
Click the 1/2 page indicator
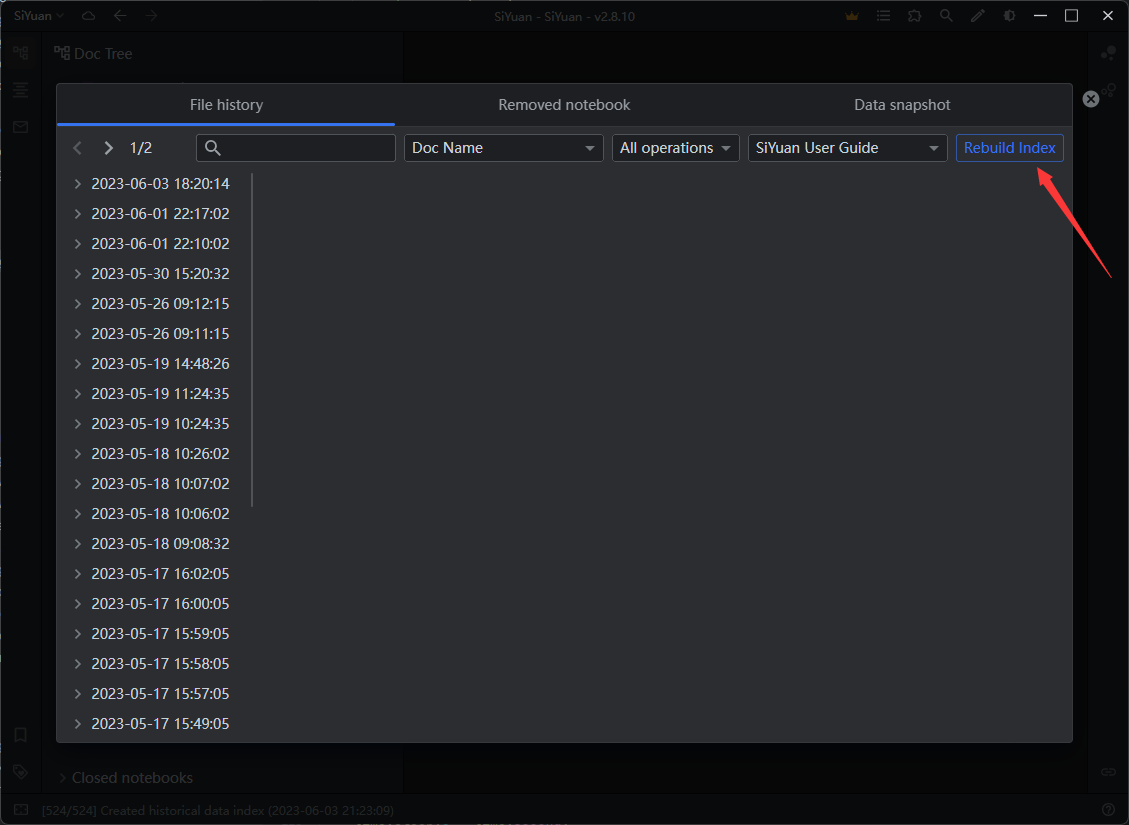click(x=140, y=148)
